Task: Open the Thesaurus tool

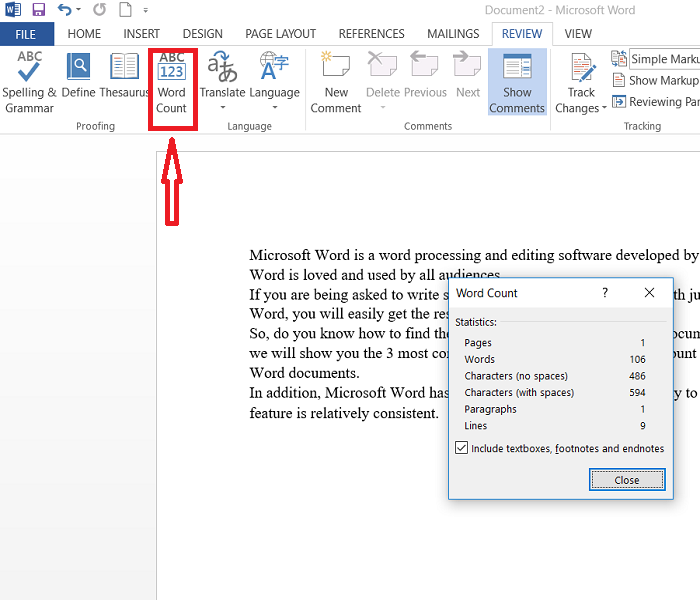Action: [x=124, y=75]
